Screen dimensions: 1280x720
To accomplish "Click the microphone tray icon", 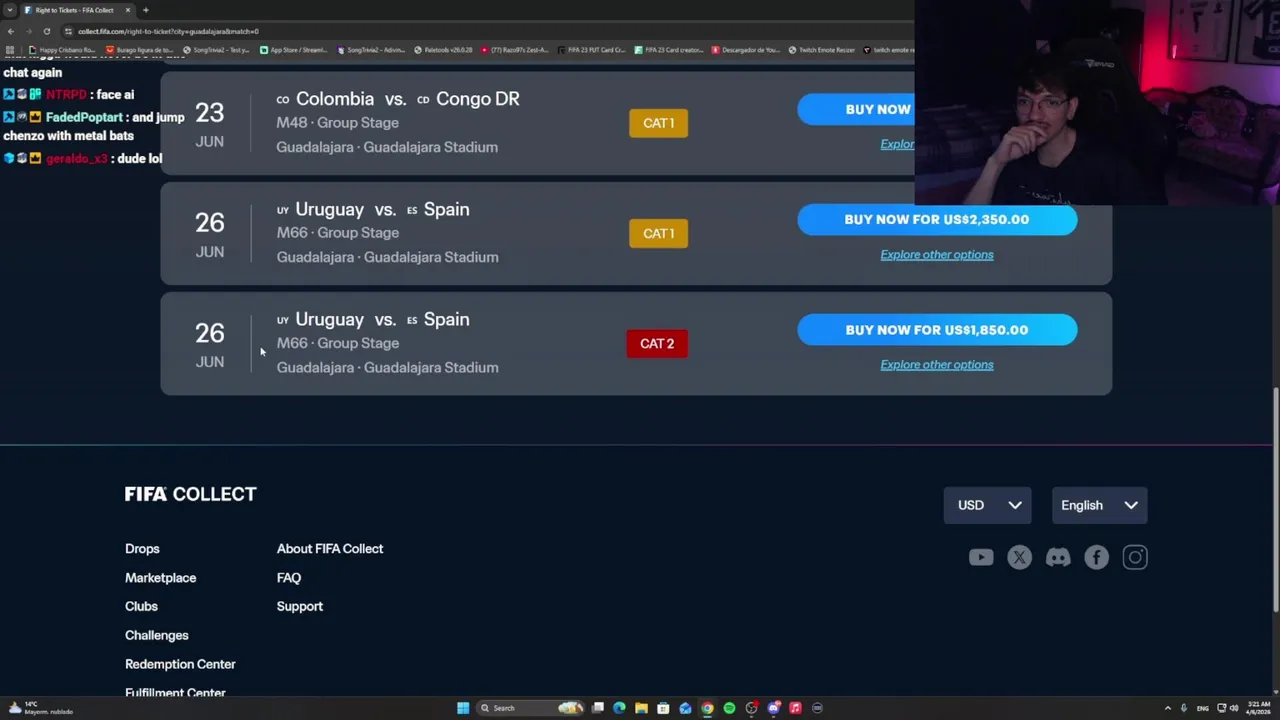I will click(x=1184, y=708).
